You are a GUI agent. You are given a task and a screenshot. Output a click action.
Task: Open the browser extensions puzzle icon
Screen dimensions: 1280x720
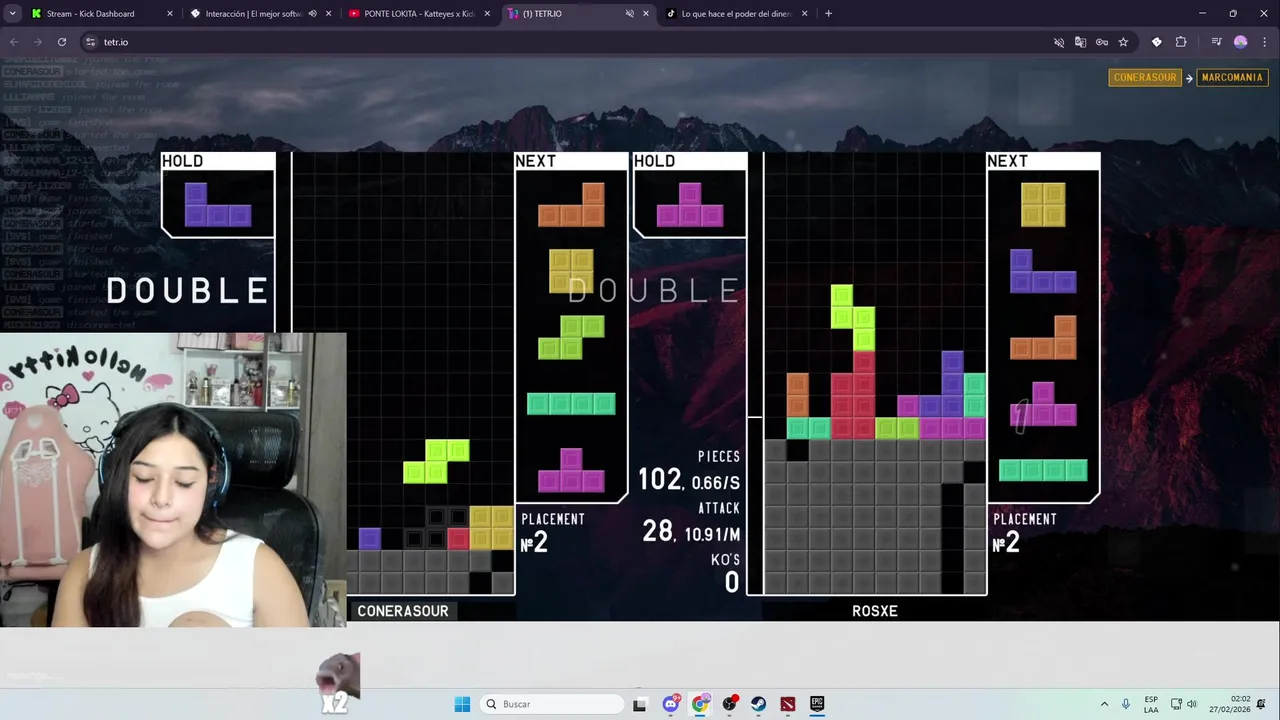click(1181, 42)
